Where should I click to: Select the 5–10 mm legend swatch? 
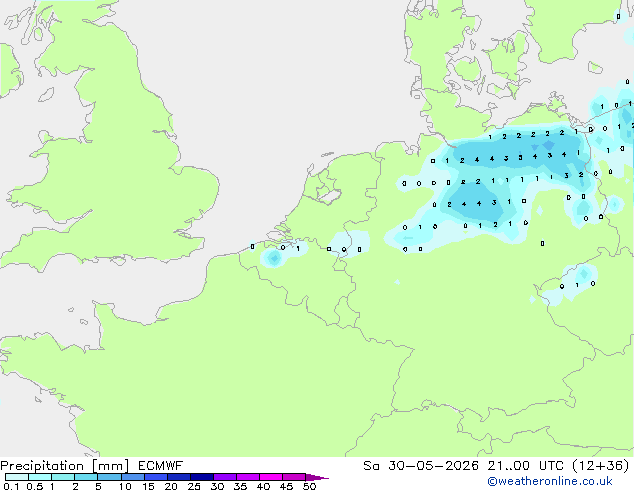click(109, 477)
